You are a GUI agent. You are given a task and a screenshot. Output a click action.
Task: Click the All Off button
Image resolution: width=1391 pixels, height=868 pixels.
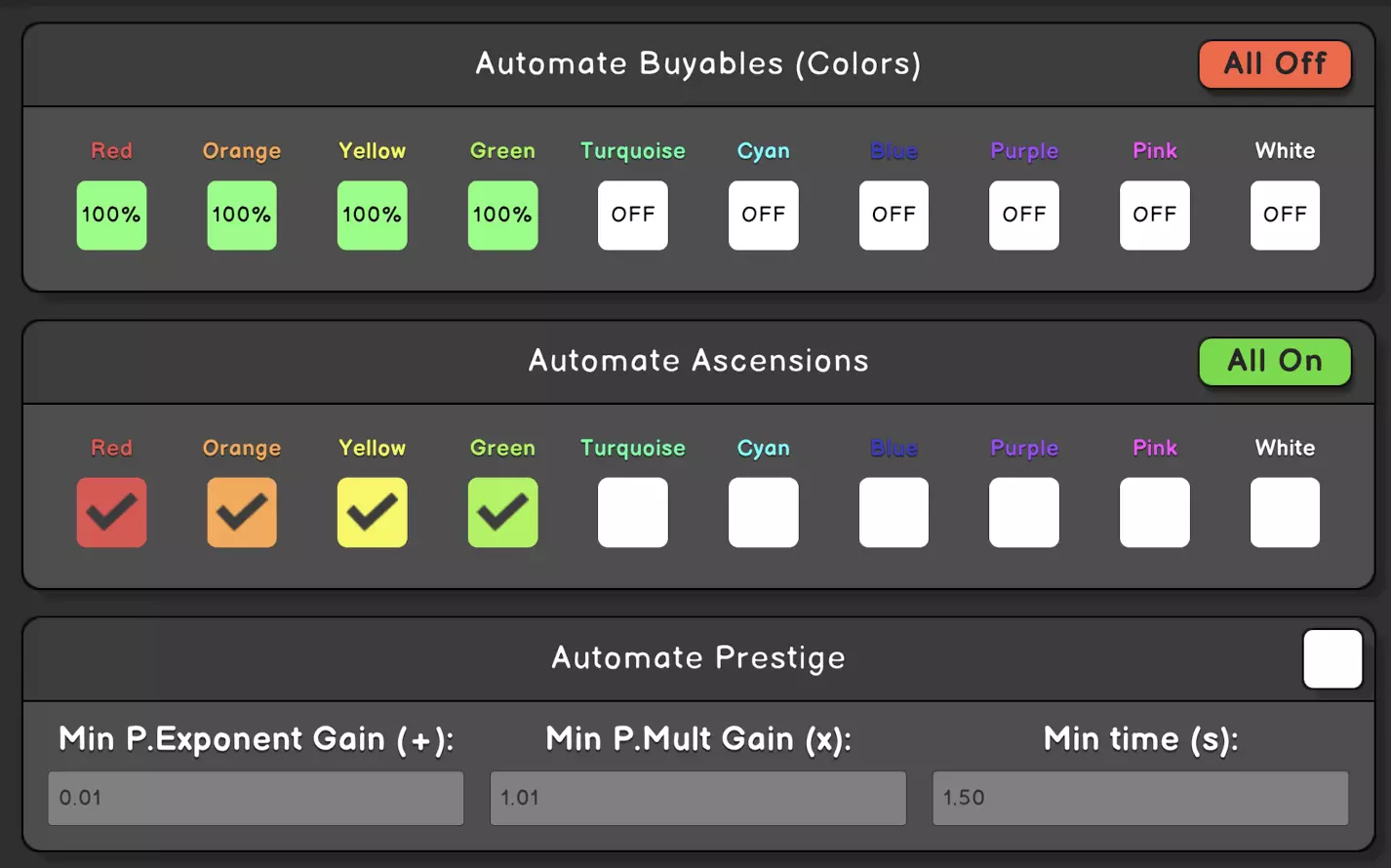[x=1274, y=64]
